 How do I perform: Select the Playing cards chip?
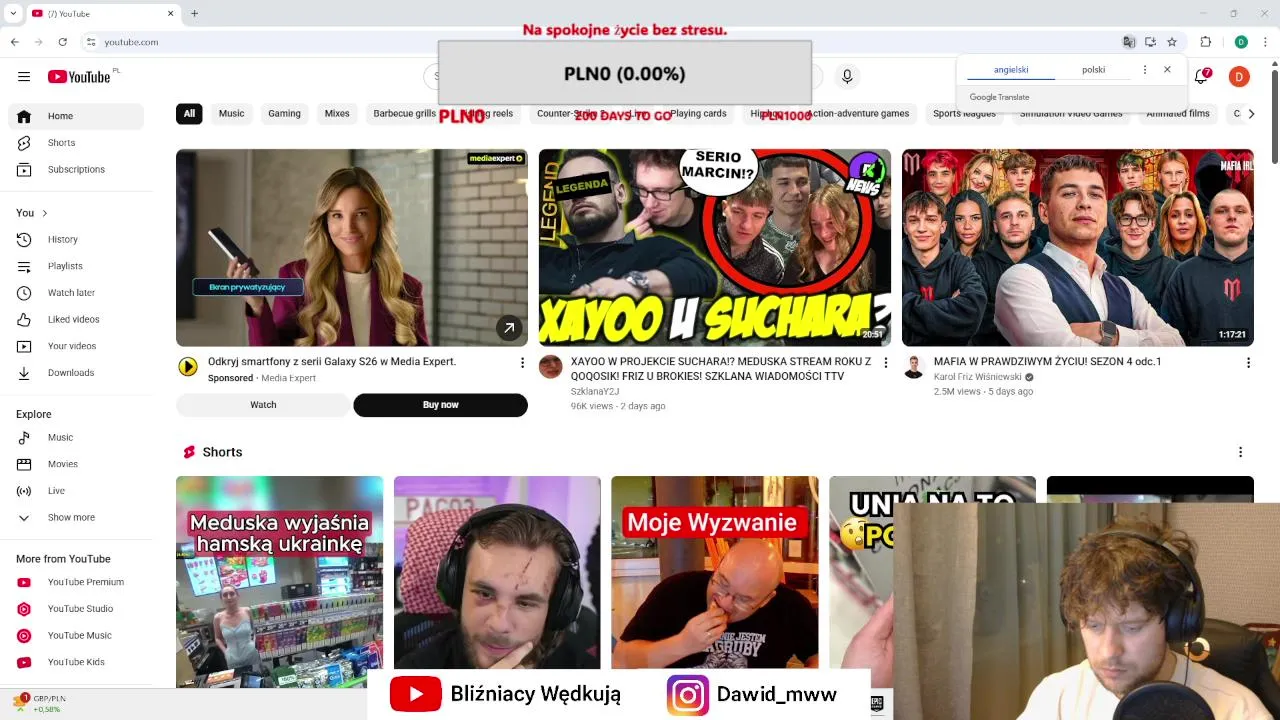pyautogui.click(x=698, y=114)
